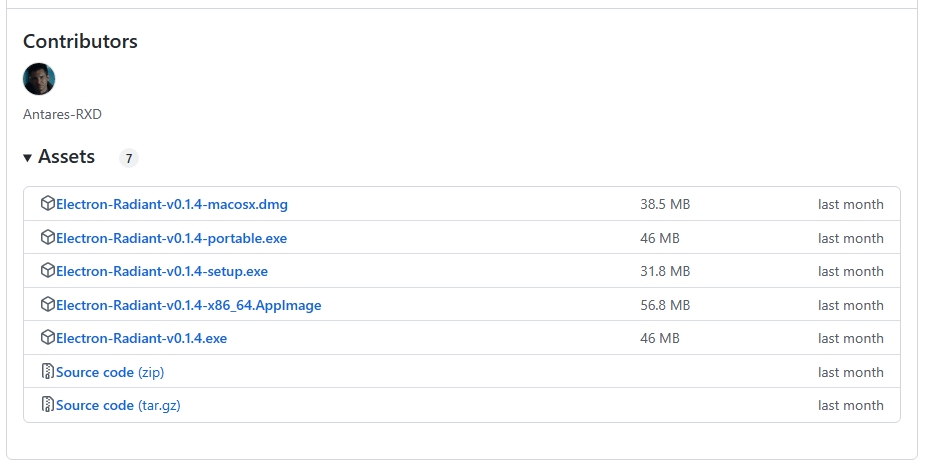Click archive icon beside Source code (tar.gz)

[47, 405]
